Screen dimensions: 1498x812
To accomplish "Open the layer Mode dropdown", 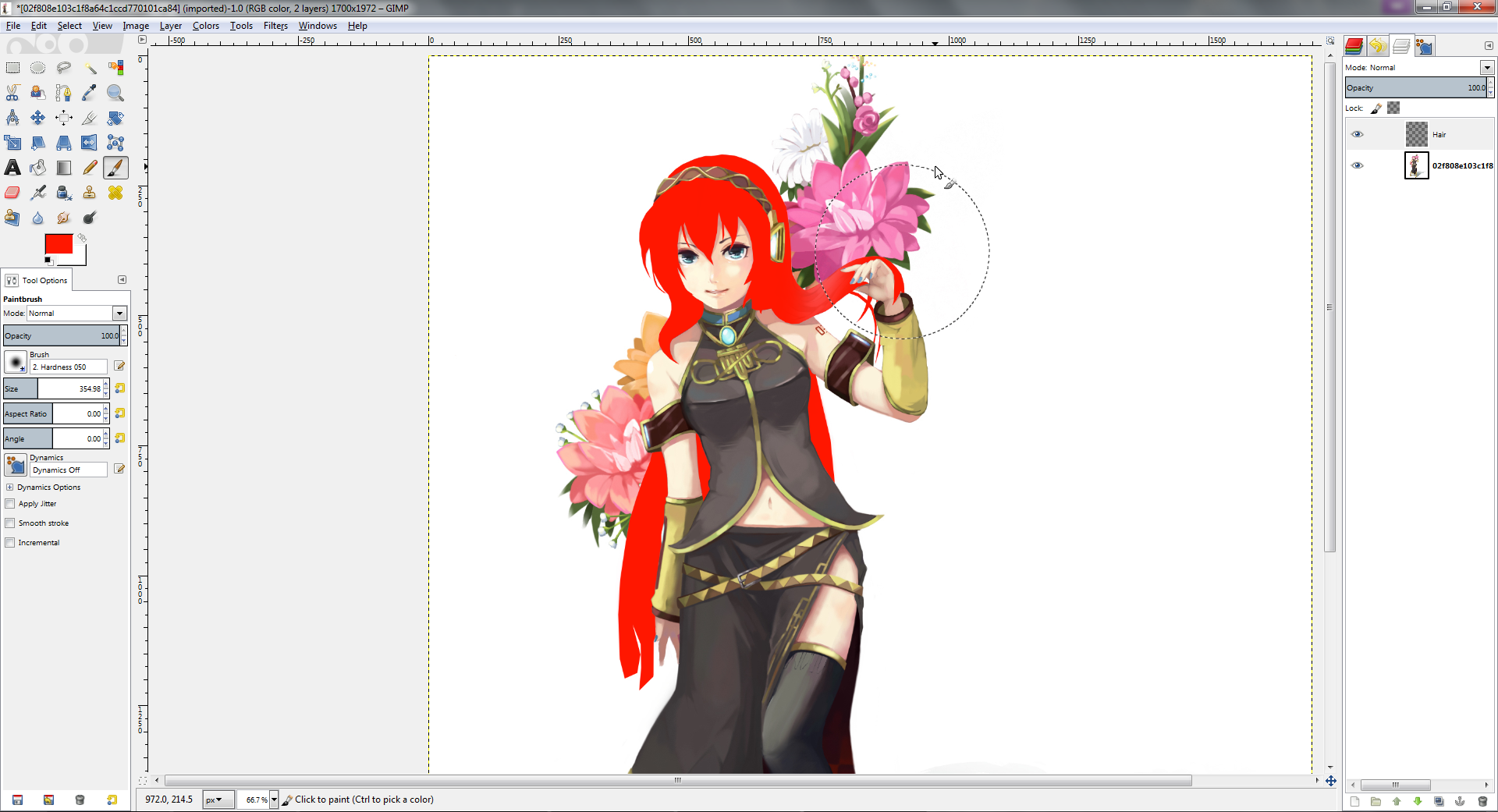I will (x=1487, y=68).
